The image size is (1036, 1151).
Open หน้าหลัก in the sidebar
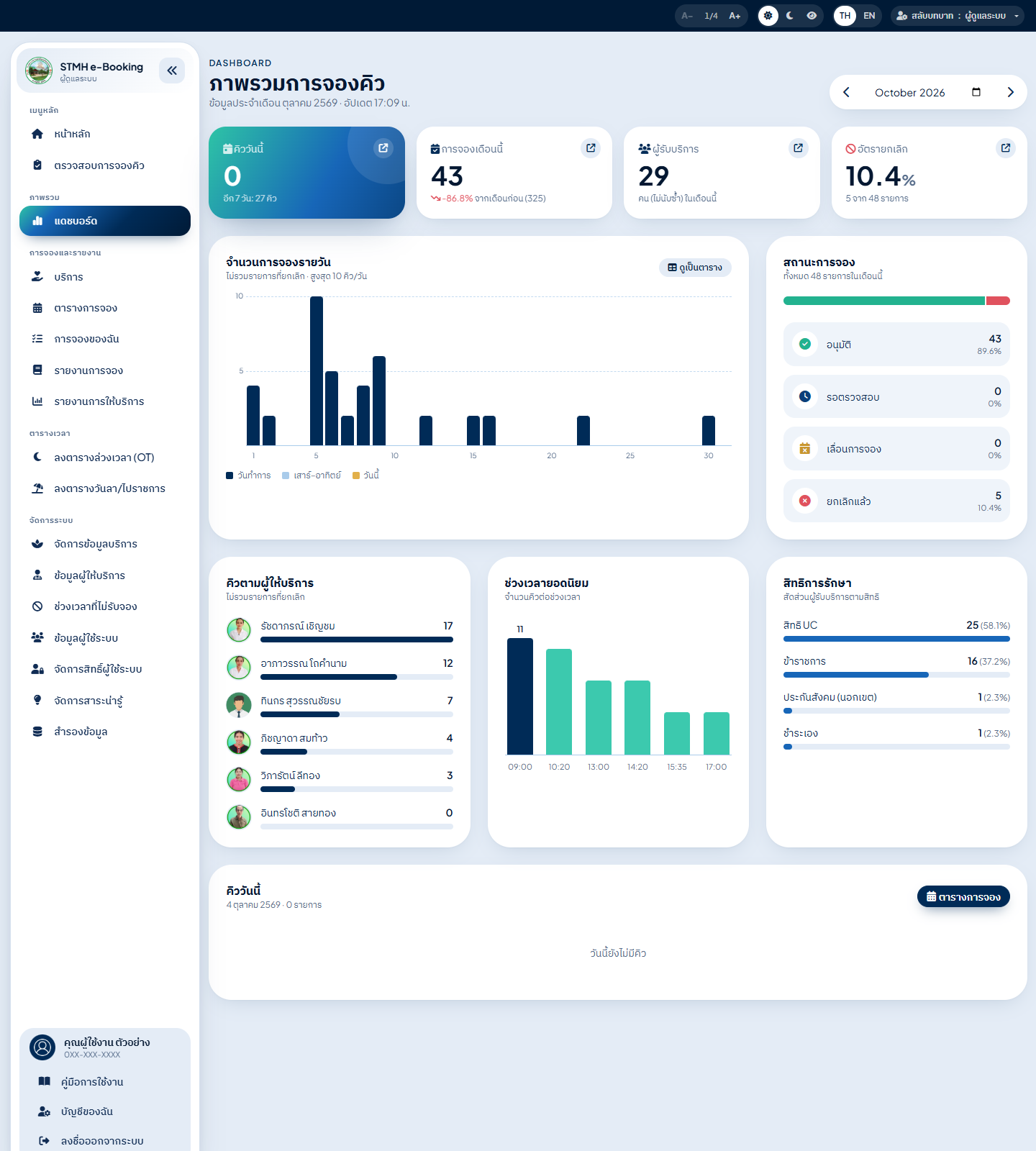[x=105, y=134]
